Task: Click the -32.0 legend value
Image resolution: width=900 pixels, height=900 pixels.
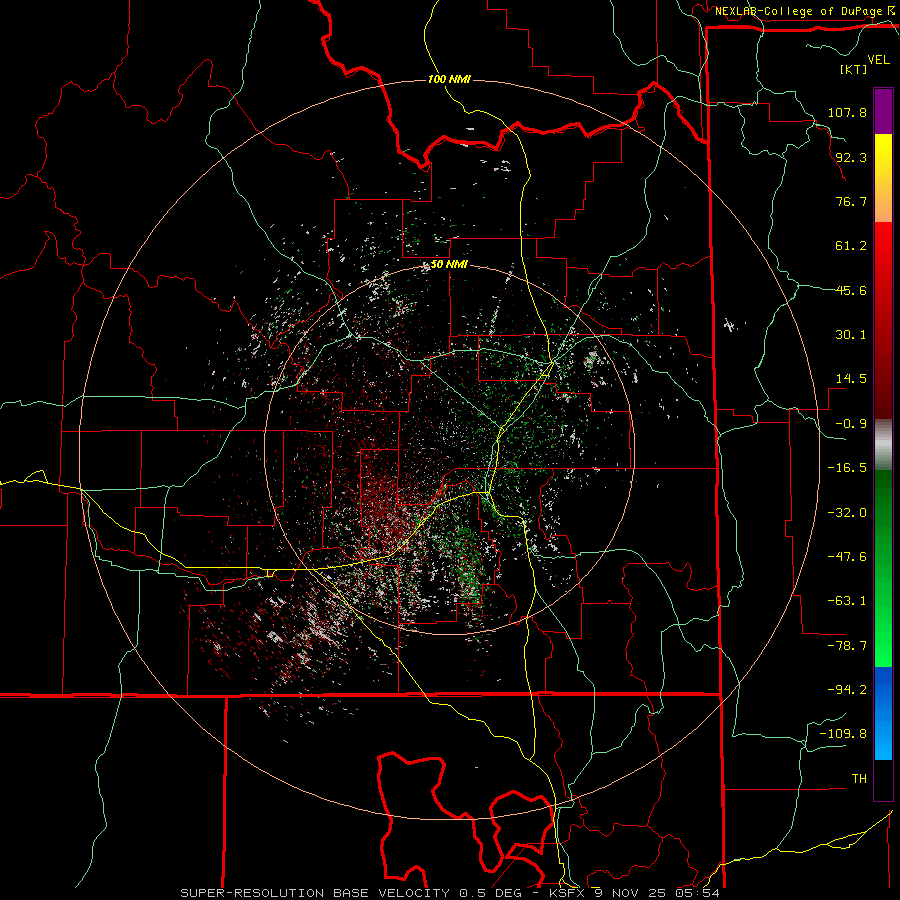Action: tap(847, 513)
